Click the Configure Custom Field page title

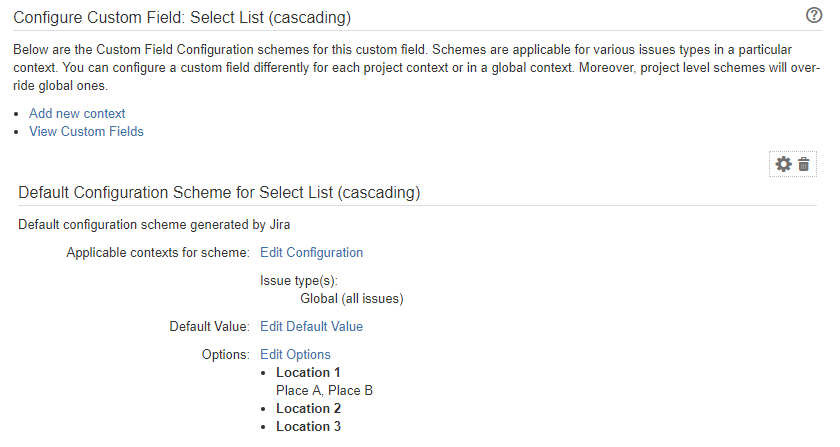[x=182, y=18]
